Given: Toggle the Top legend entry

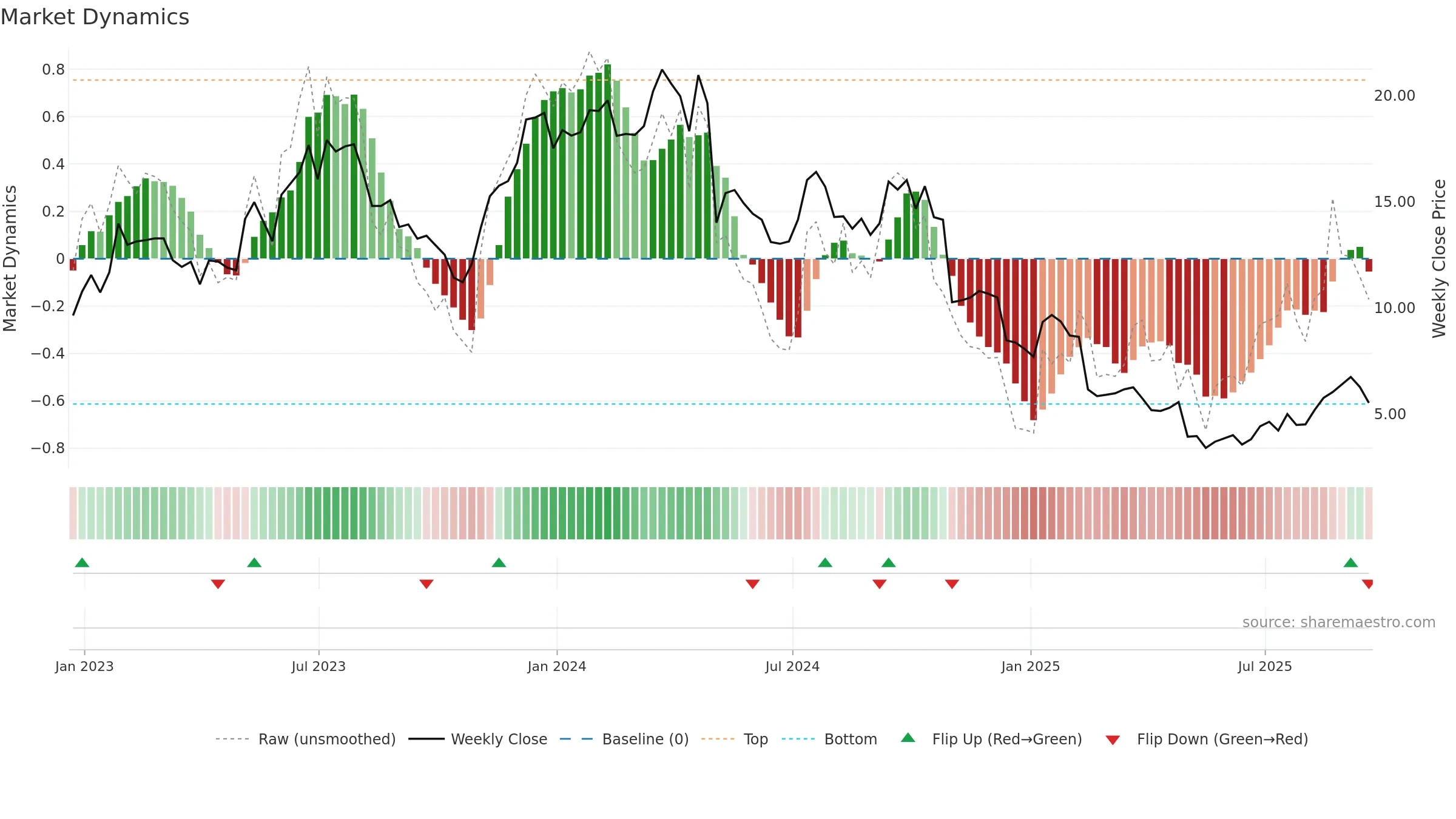Looking at the screenshot, I should [735, 739].
